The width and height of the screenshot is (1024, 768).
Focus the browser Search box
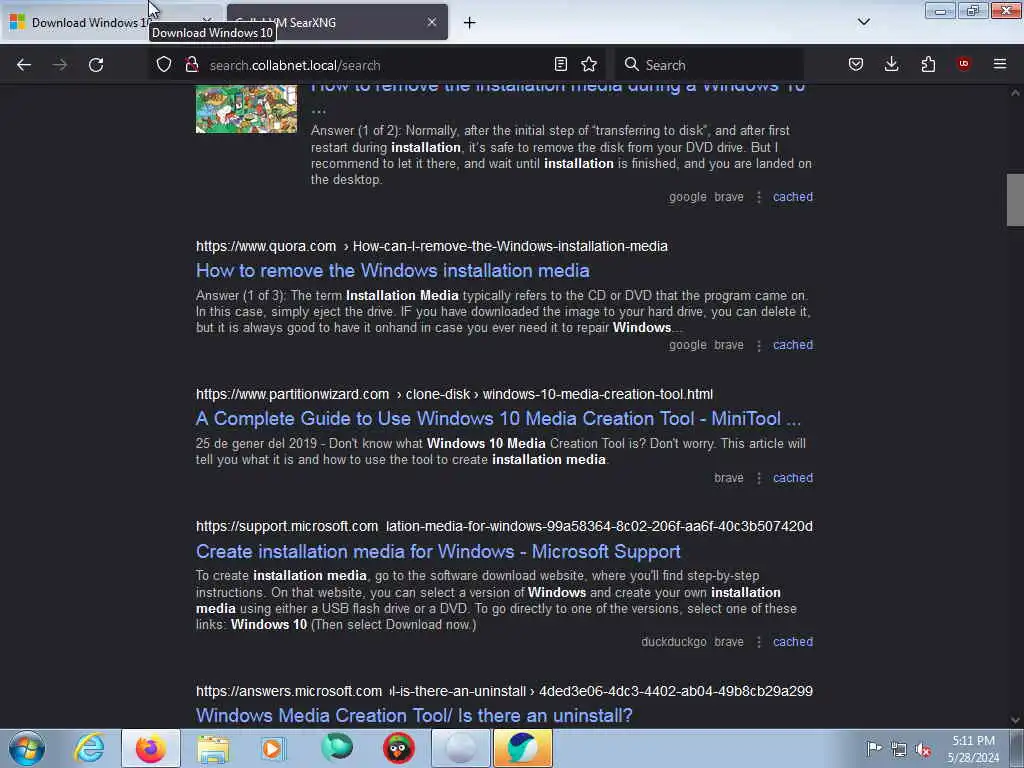709,65
